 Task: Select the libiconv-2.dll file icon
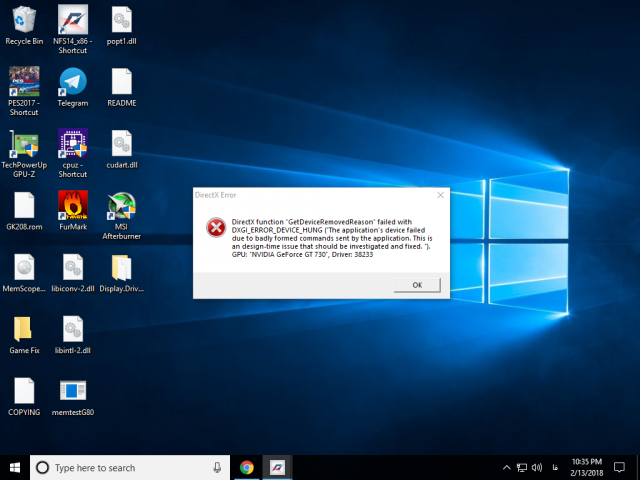coord(73,273)
